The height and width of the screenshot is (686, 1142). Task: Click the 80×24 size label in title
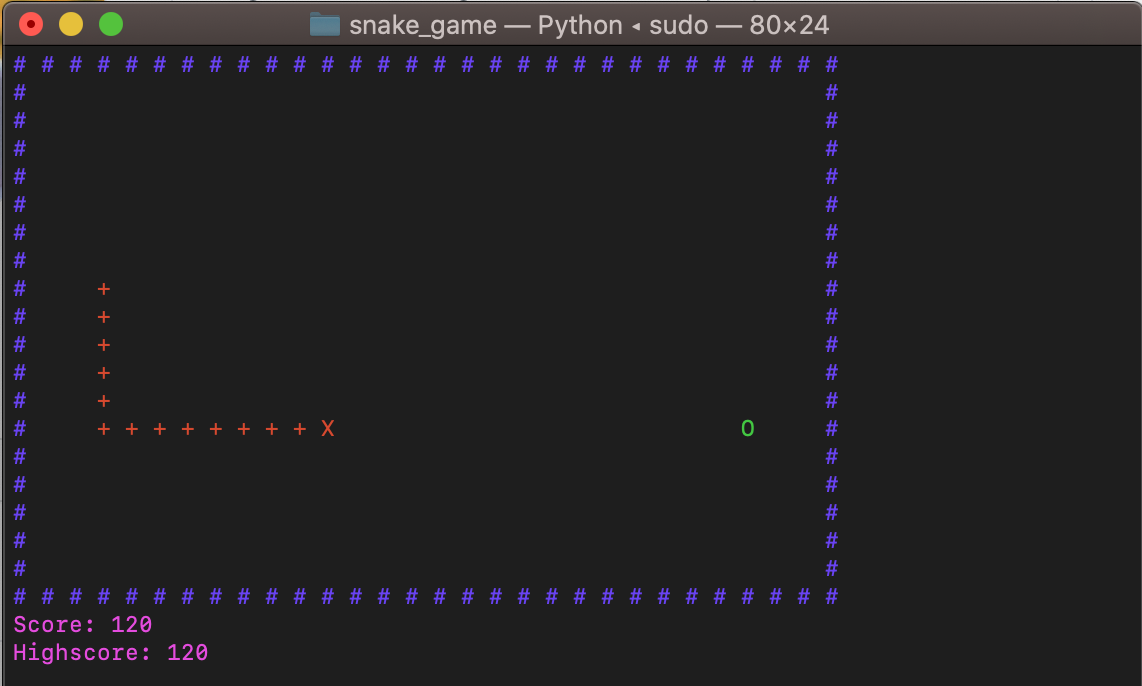(789, 25)
